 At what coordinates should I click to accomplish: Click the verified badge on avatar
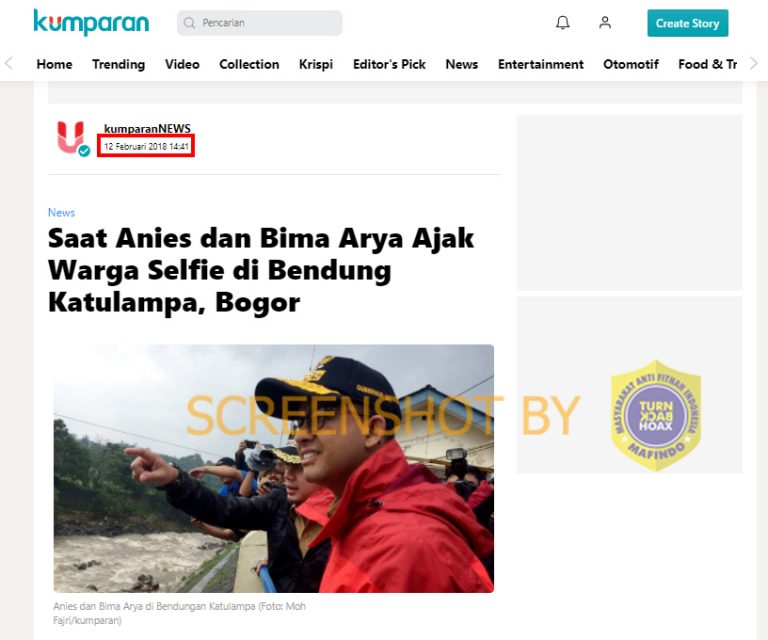pos(84,151)
